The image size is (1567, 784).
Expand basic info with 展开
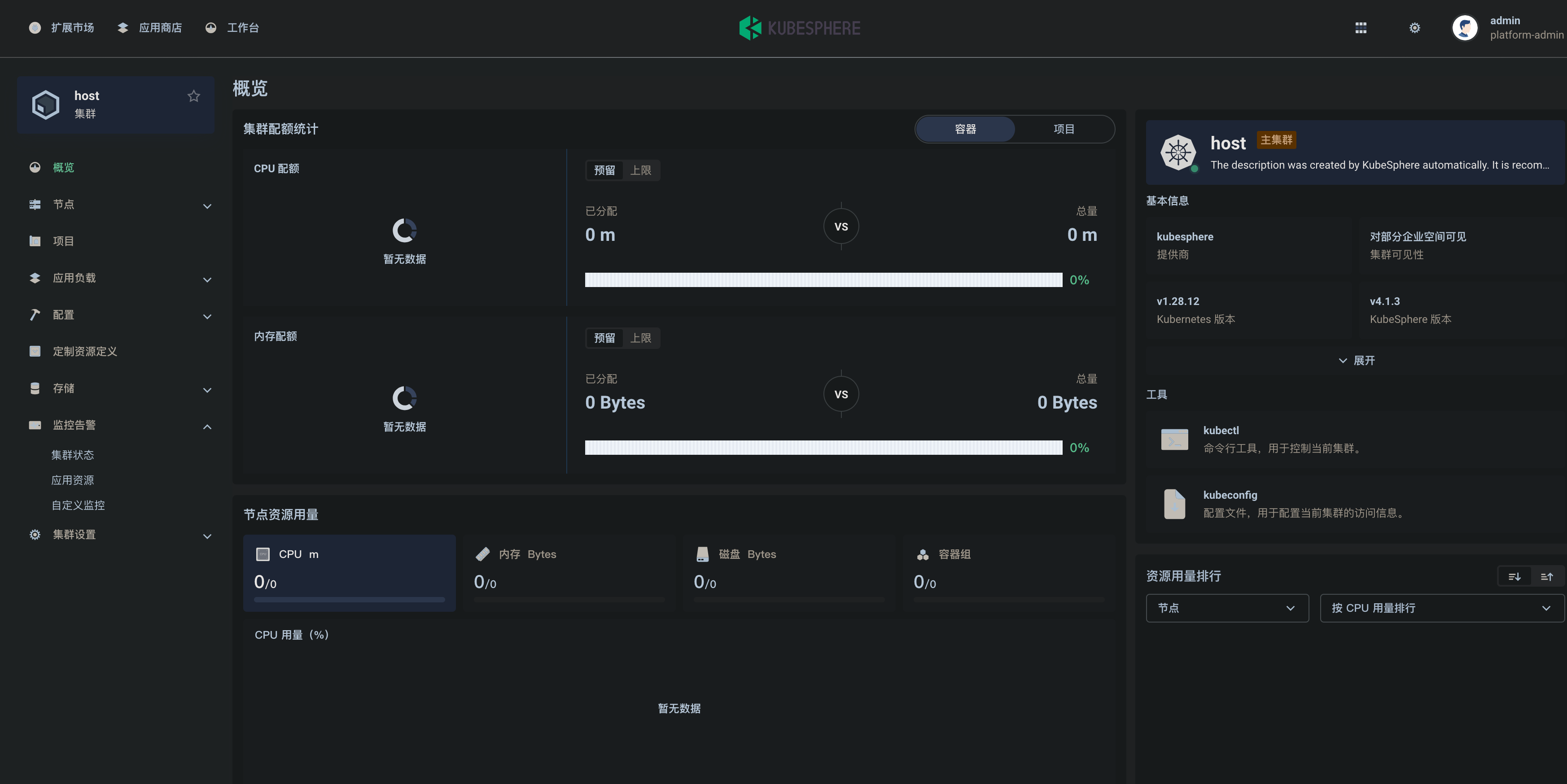[1356, 361]
